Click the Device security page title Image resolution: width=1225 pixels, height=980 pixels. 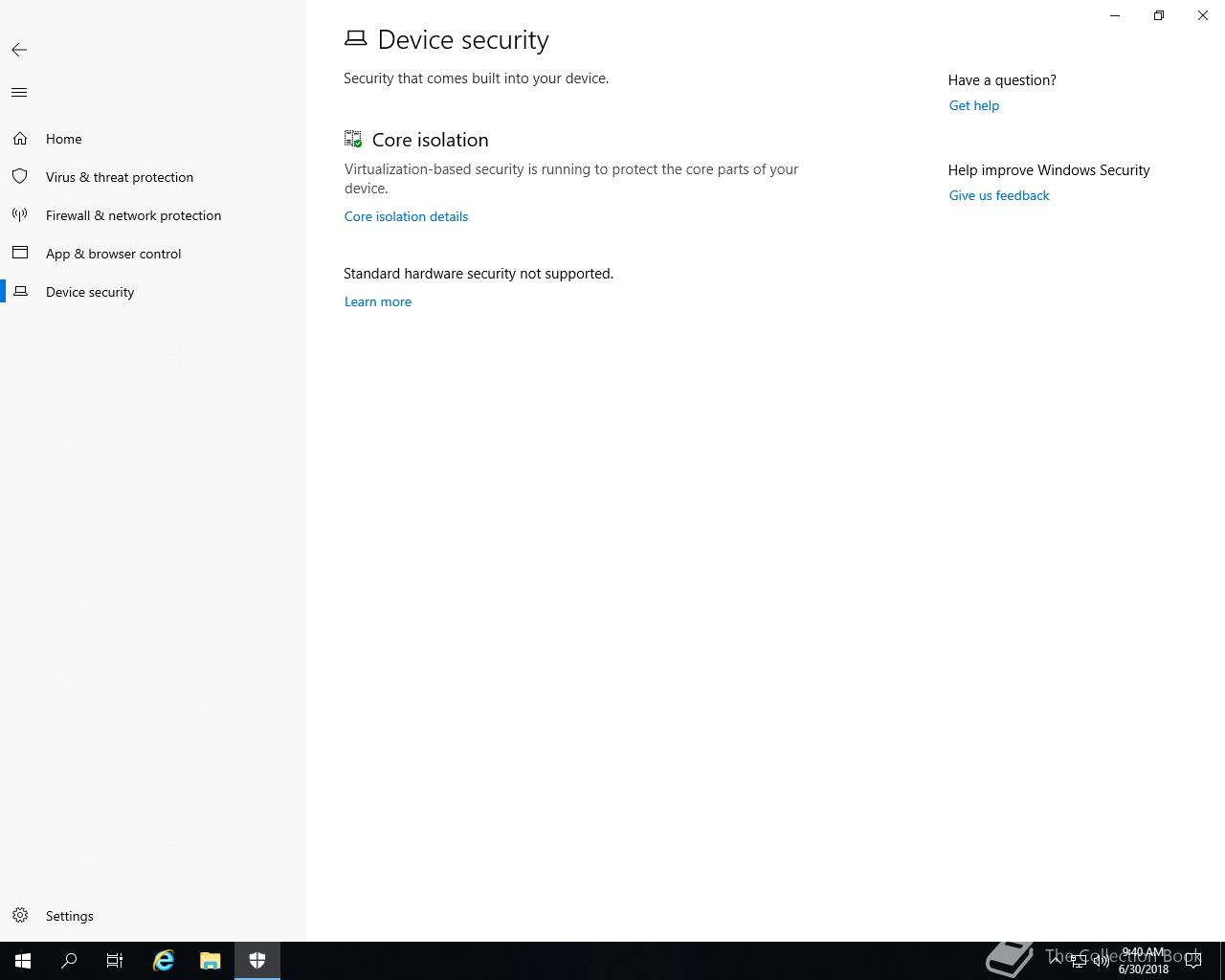pos(463,39)
